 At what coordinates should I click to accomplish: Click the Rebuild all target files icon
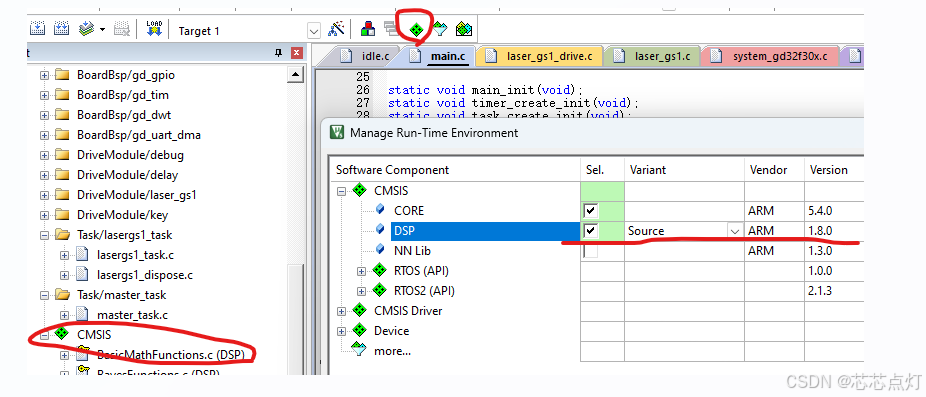coord(61,28)
